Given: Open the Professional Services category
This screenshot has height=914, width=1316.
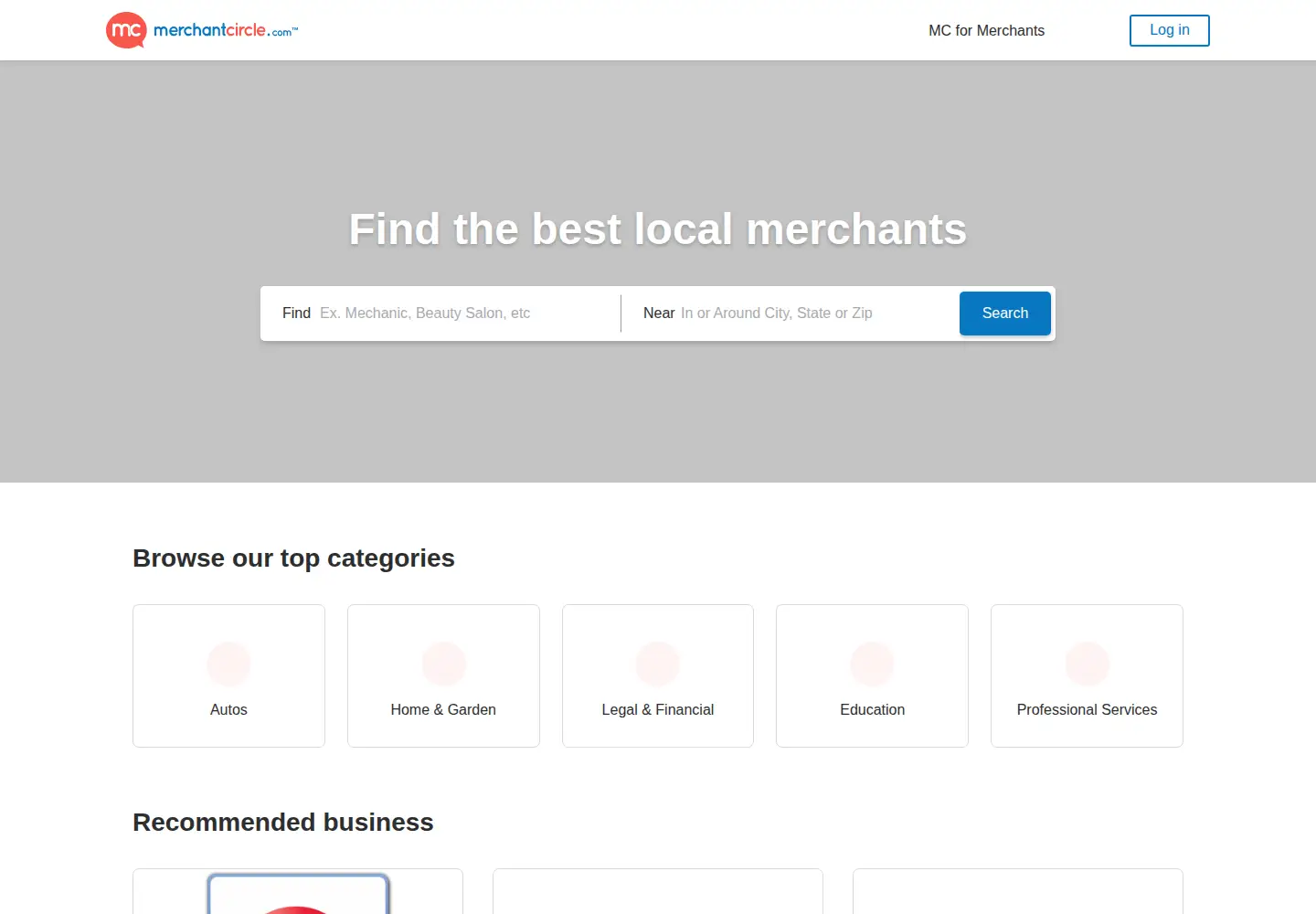Looking at the screenshot, I should [x=1087, y=675].
